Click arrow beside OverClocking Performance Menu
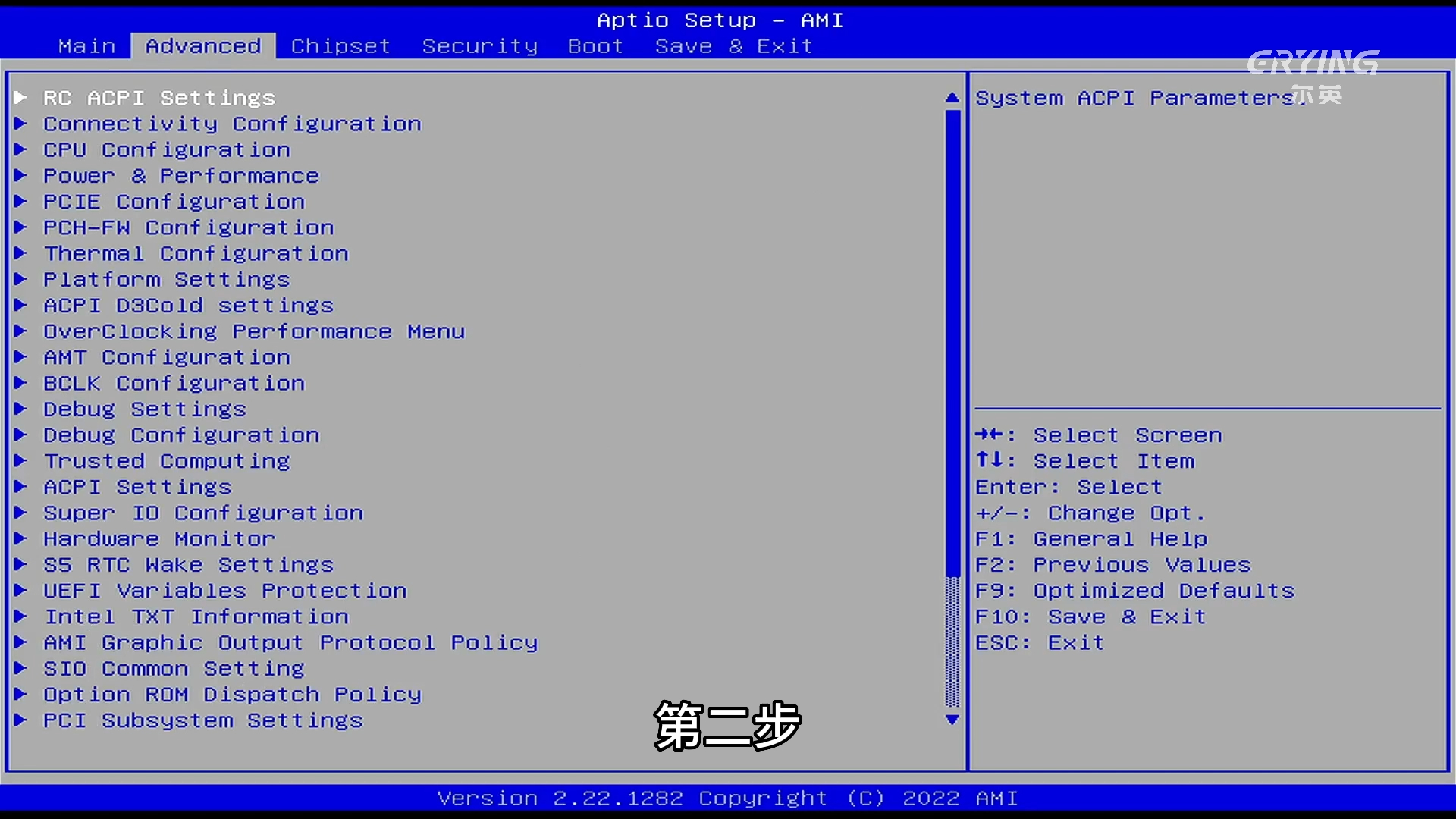This screenshot has height=819, width=1456. coord(20,331)
